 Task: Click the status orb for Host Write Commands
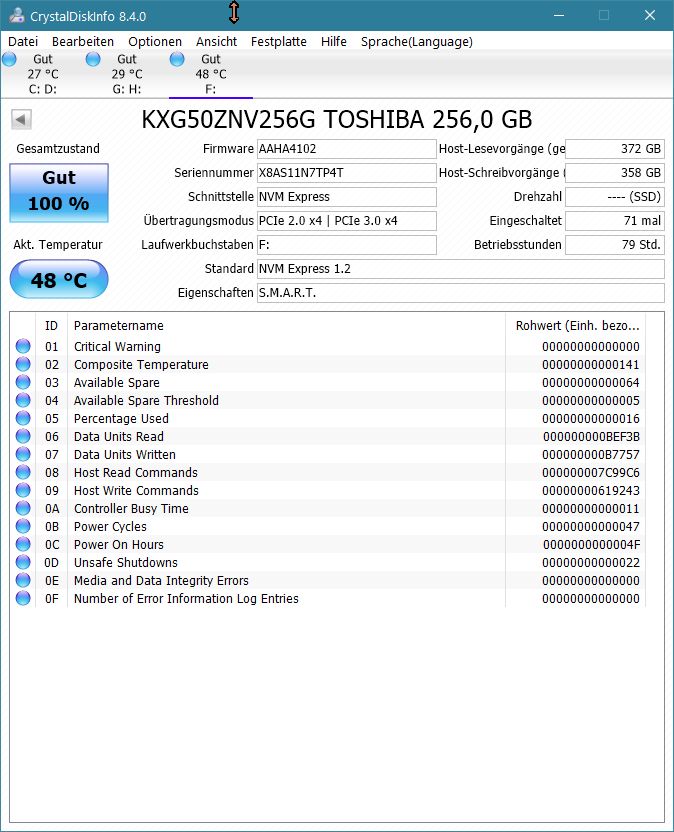[23, 490]
